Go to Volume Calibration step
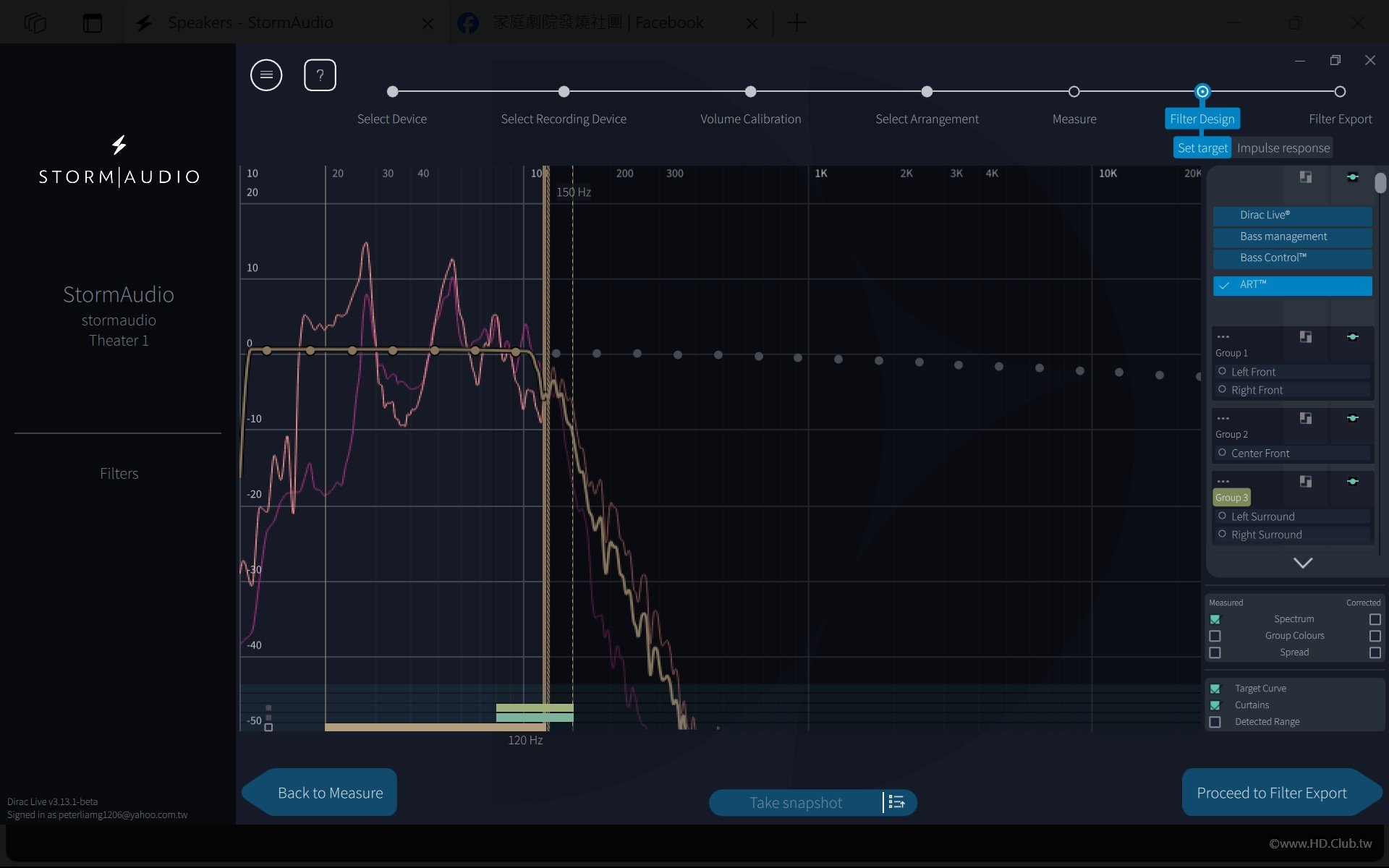This screenshot has width=1389, height=868. point(750,92)
